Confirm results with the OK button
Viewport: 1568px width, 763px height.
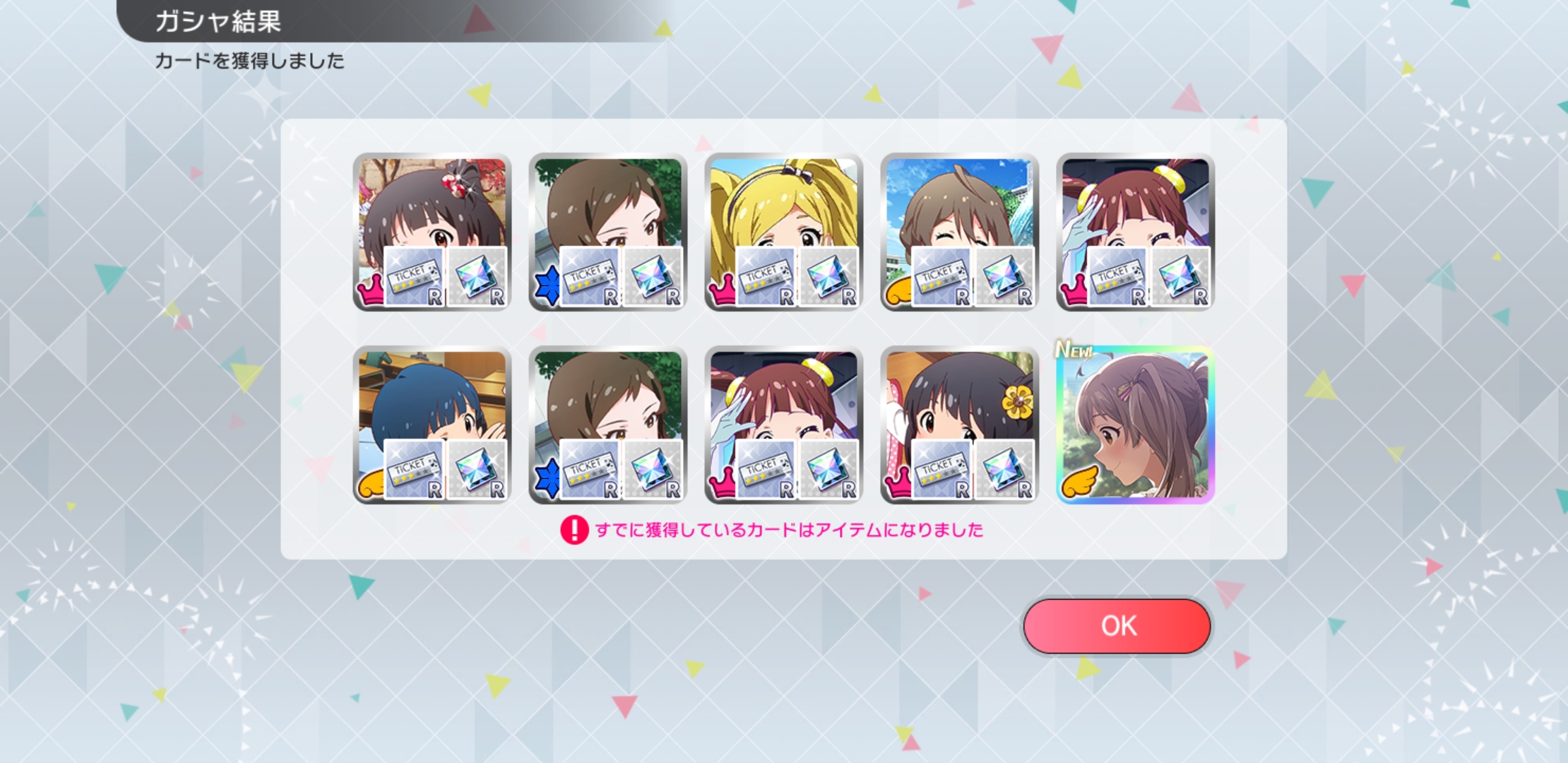pyautogui.click(x=1117, y=626)
